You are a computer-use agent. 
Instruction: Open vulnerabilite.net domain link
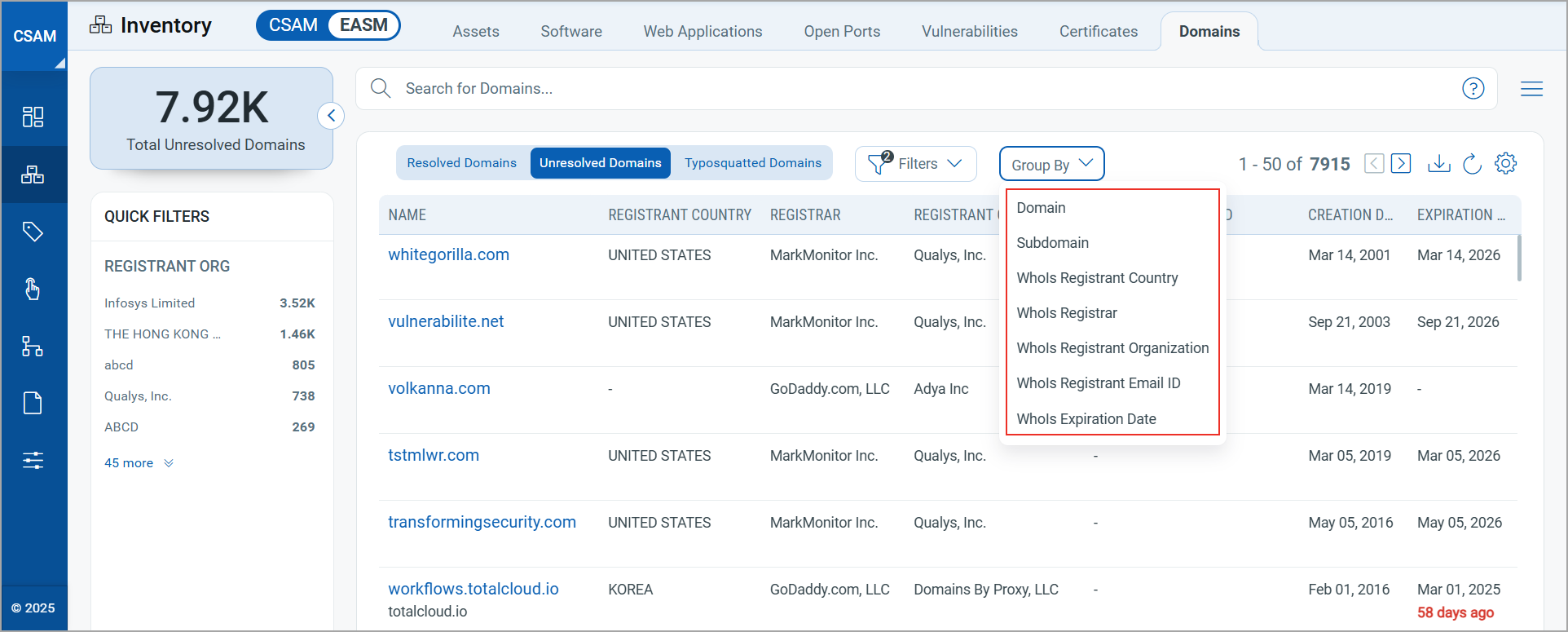[446, 321]
